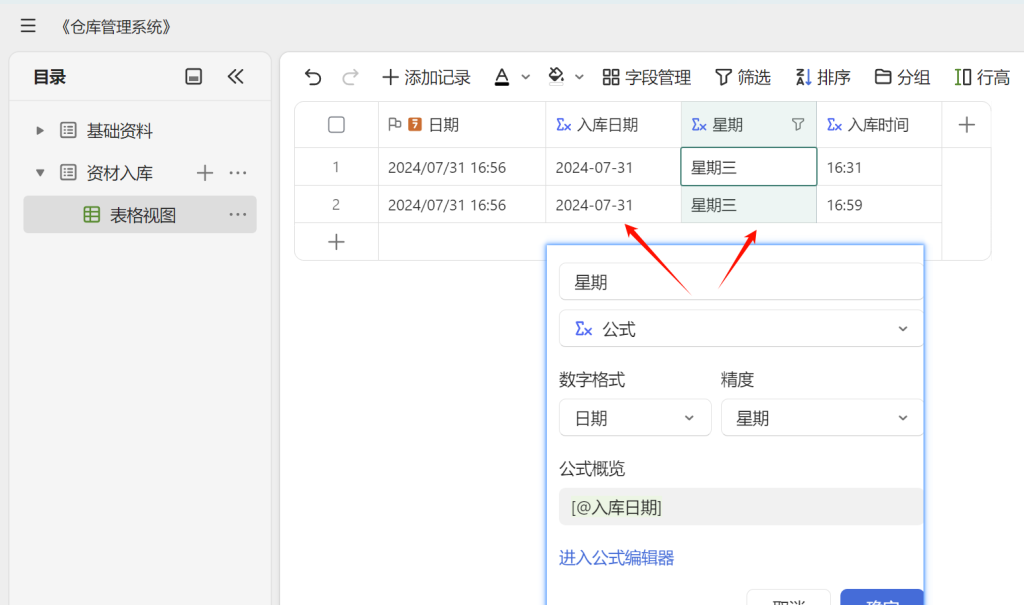
Task: Select the 星期三 cell in row 2
Action: (748, 205)
